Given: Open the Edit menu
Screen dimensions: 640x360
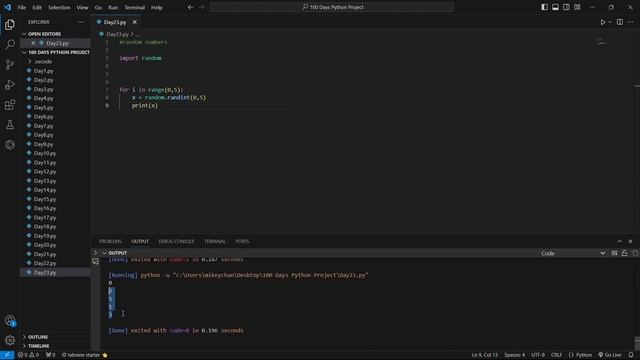Looking at the screenshot, I should pyautogui.click(x=37, y=7).
